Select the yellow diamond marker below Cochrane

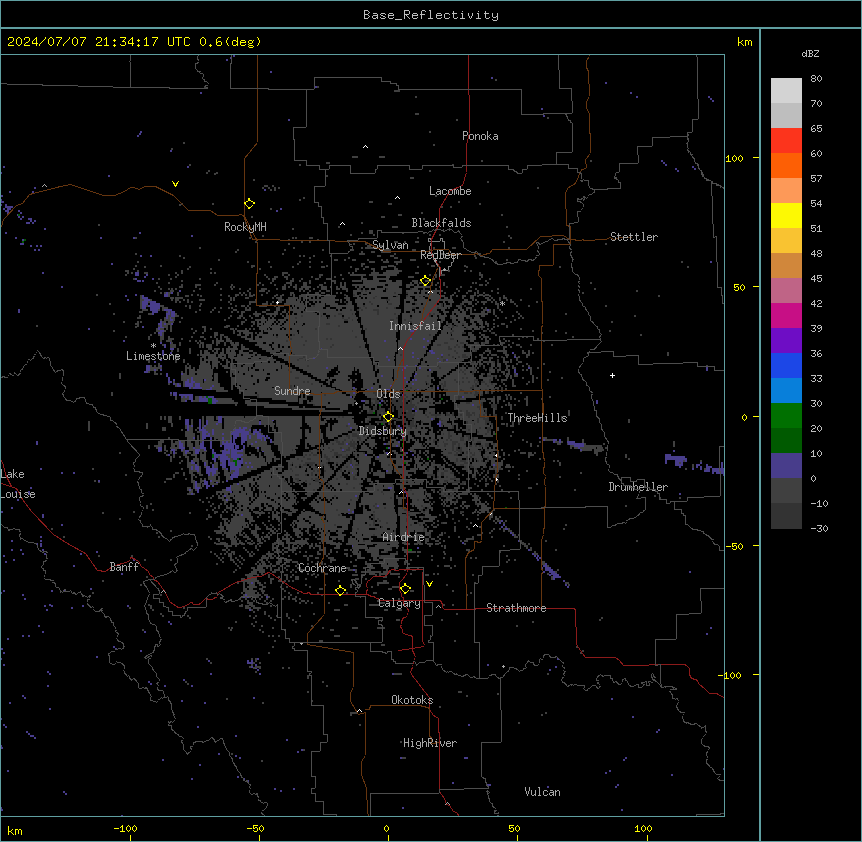(x=341, y=591)
